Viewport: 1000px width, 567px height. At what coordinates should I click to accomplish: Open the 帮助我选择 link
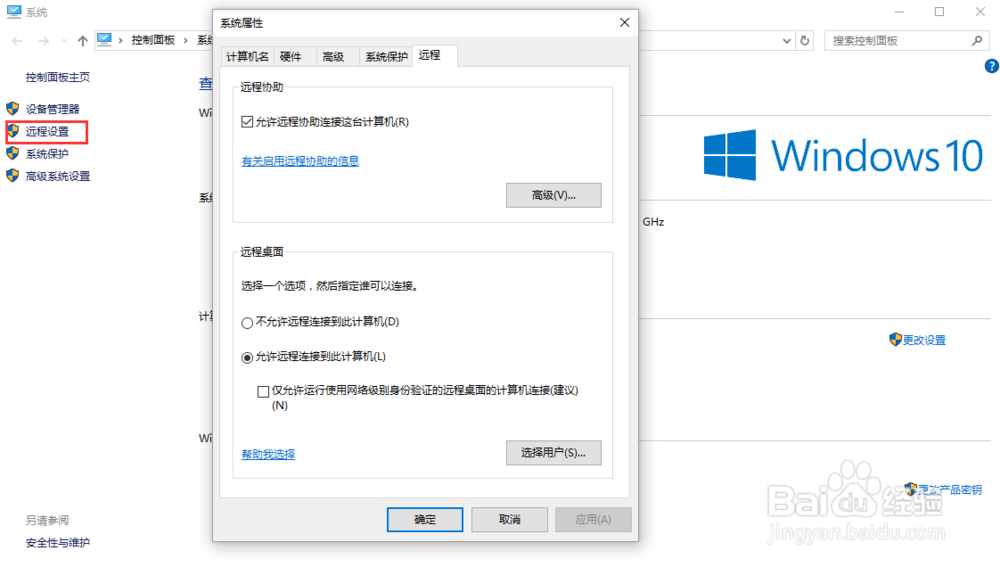268,454
